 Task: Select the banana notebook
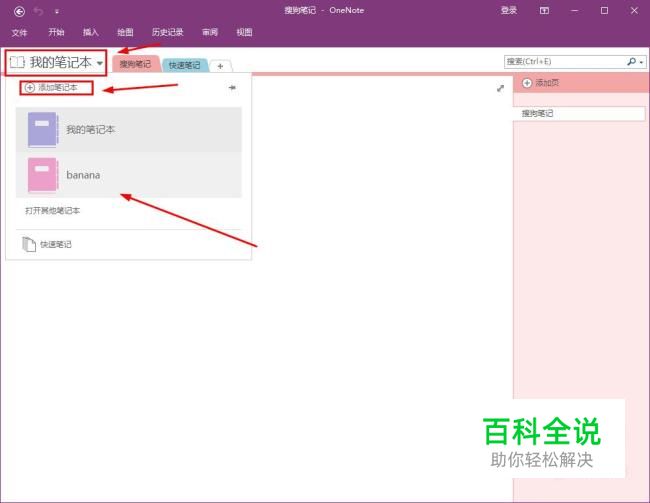click(129, 175)
